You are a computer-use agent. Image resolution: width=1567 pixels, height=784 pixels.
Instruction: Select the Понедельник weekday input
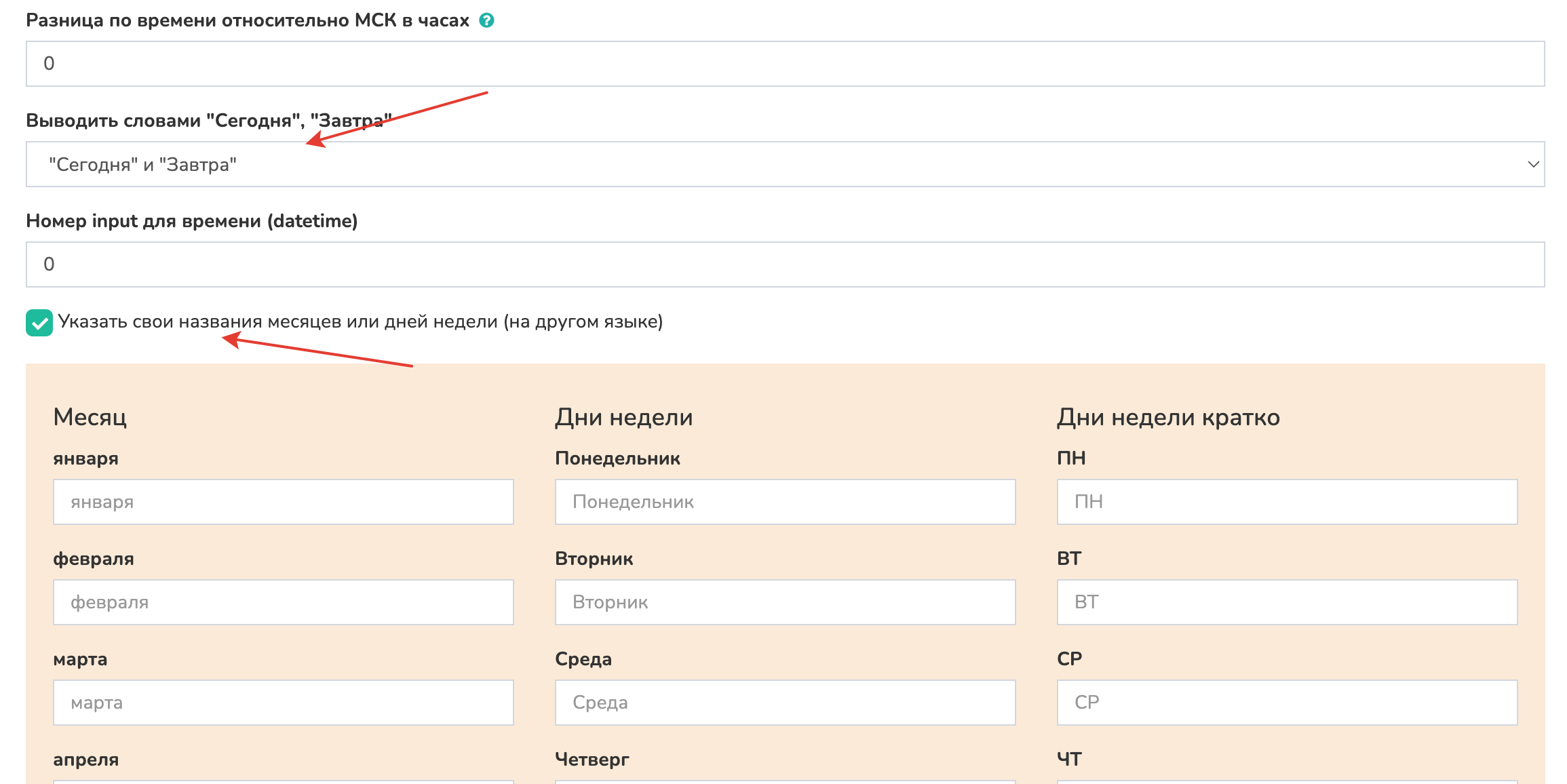point(785,502)
